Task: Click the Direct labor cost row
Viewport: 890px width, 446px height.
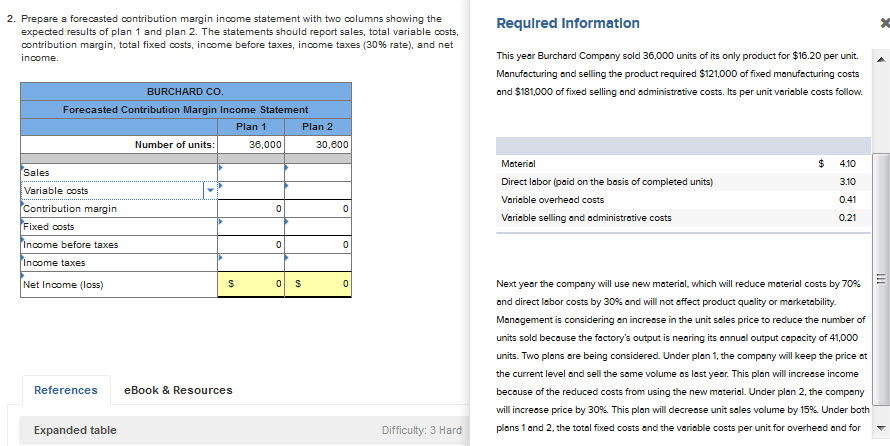Action: 683,182
